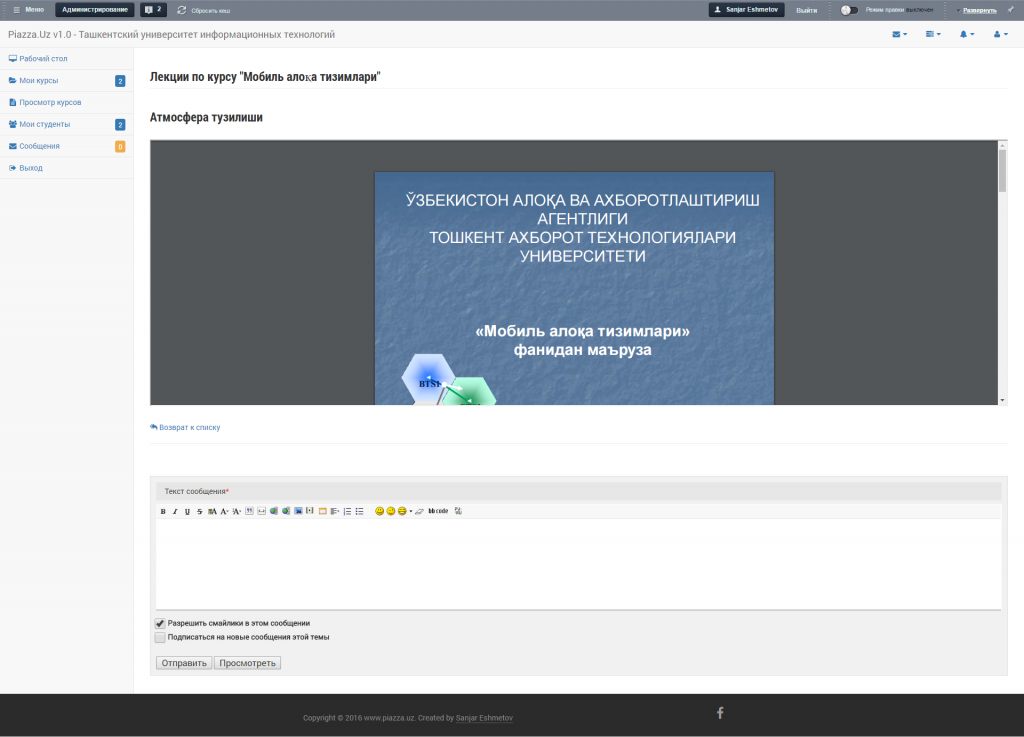Open the Администрирование tab
The height and width of the screenshot is (737, 1024).
(95, 10)
